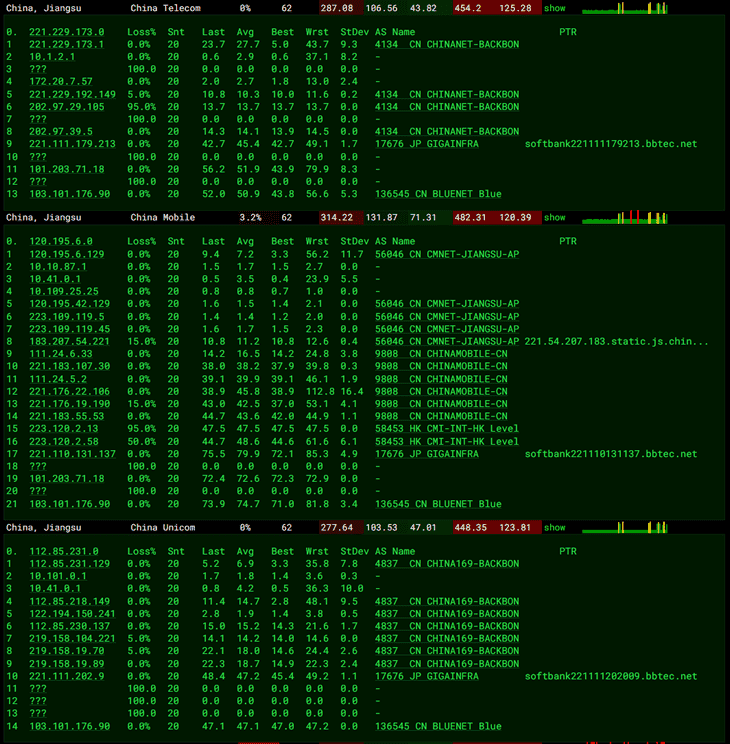Select 'China Mobile' provider label

pyautogui.click(x=163, y=217)
